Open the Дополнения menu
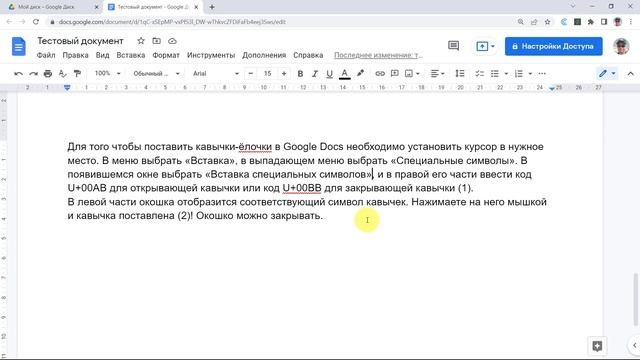This screenshot has width=640, height=360. click(264, 55)
